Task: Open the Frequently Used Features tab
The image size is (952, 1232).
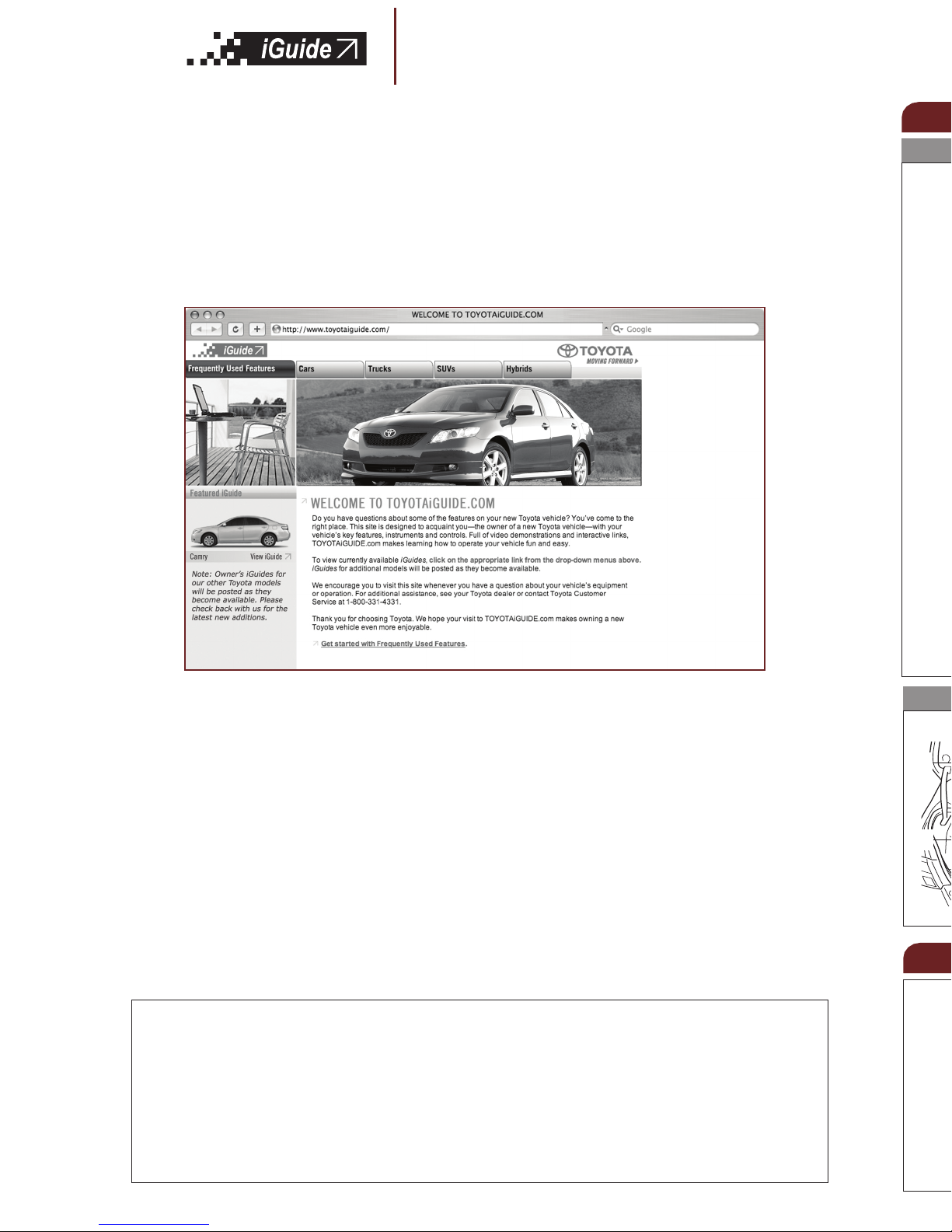Action: tap(240, 369)
